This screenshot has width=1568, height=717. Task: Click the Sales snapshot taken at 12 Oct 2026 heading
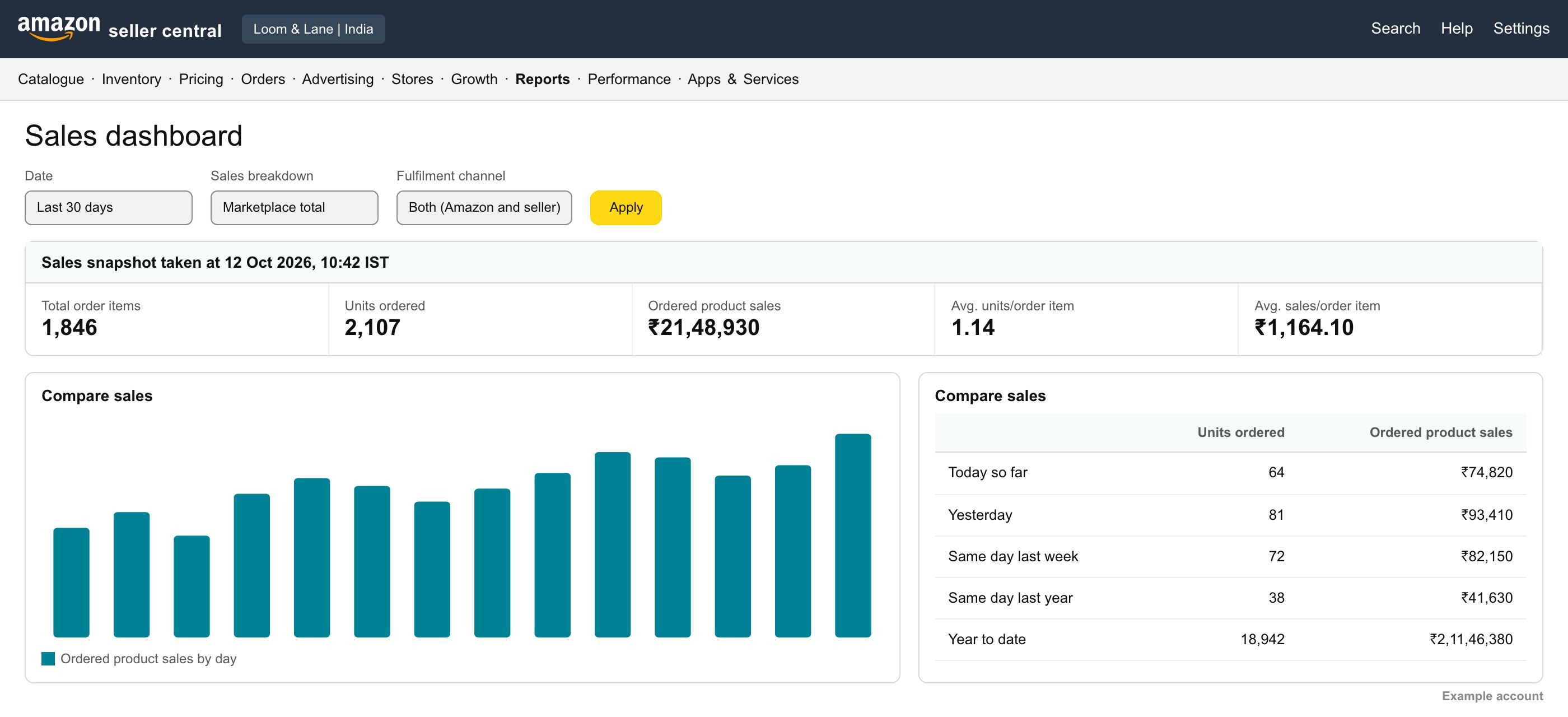(x=215, y=262)
